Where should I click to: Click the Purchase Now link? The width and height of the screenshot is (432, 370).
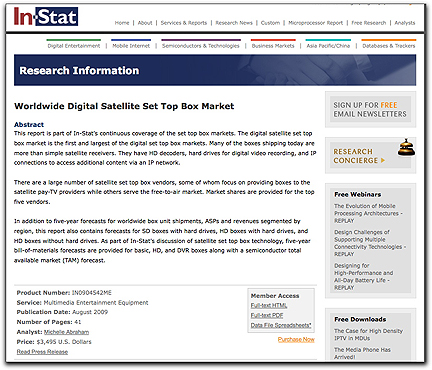[x=296, y=339]
